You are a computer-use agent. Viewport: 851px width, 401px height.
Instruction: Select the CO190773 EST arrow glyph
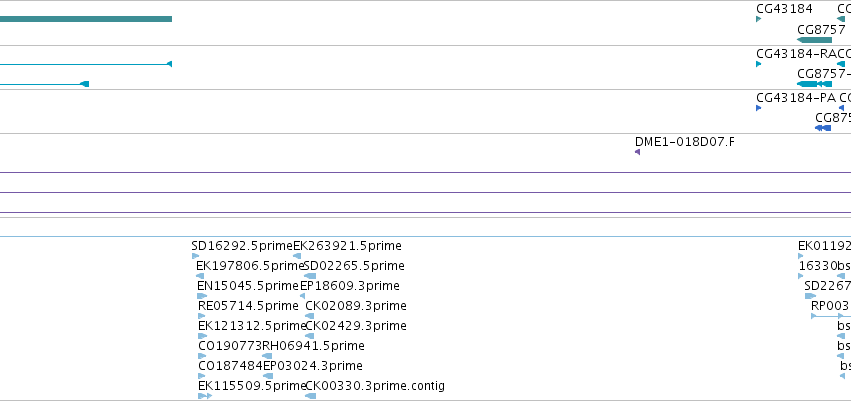[x=202, y=356]
